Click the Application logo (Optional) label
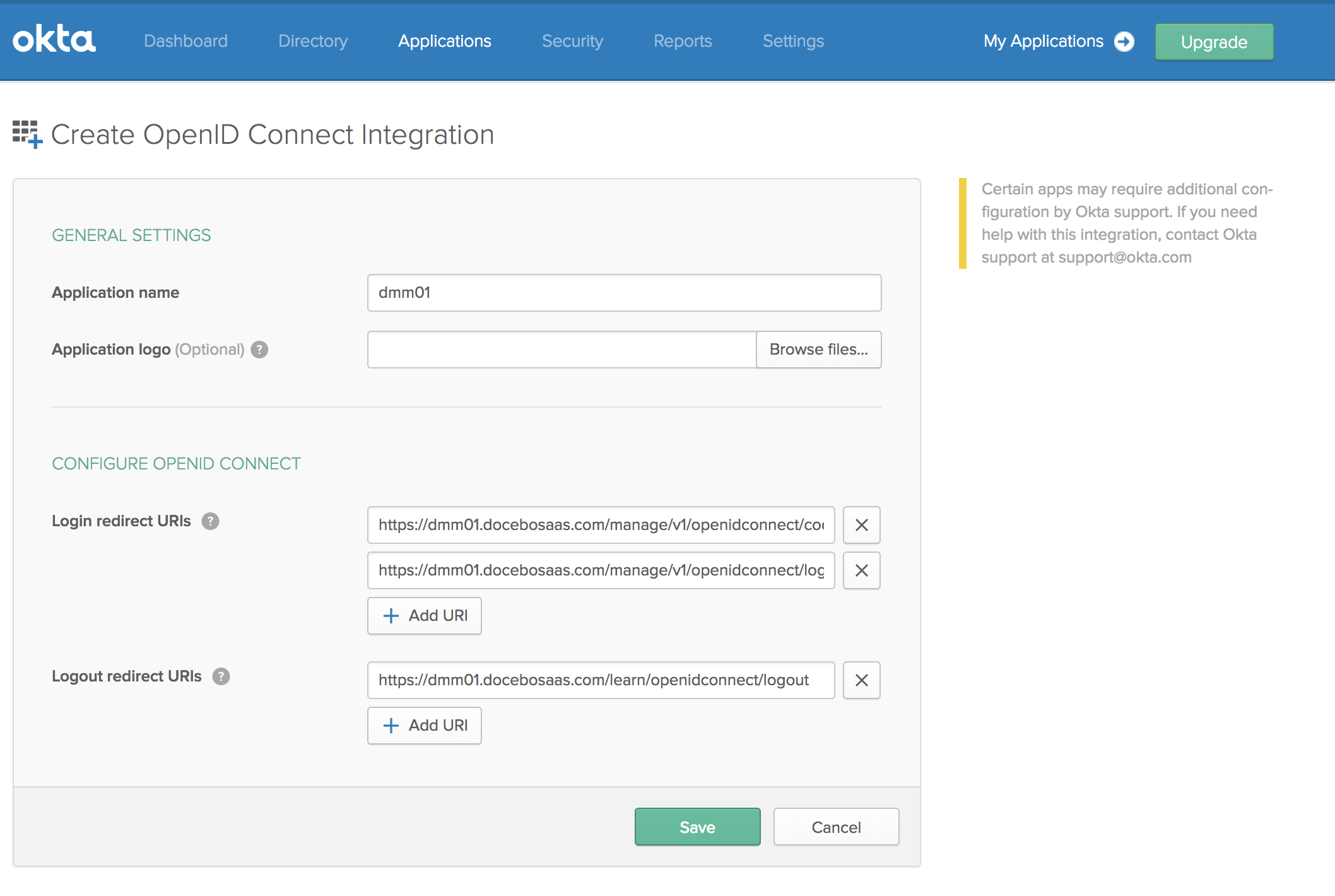This screenshot has width=1335, height=896. [148, 350]
